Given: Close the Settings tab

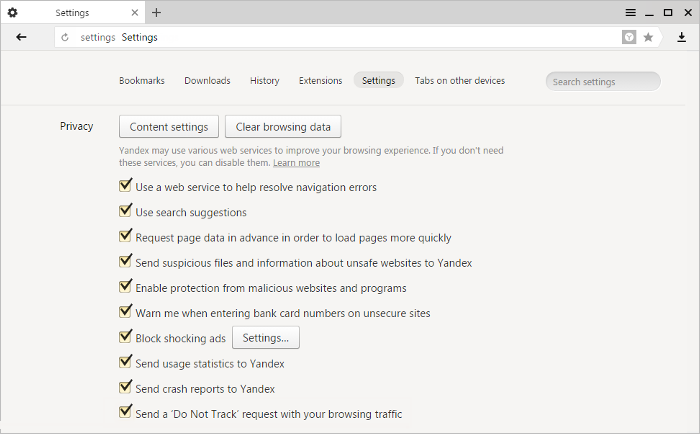Looking at the screenshot, I should coord(135,13).
